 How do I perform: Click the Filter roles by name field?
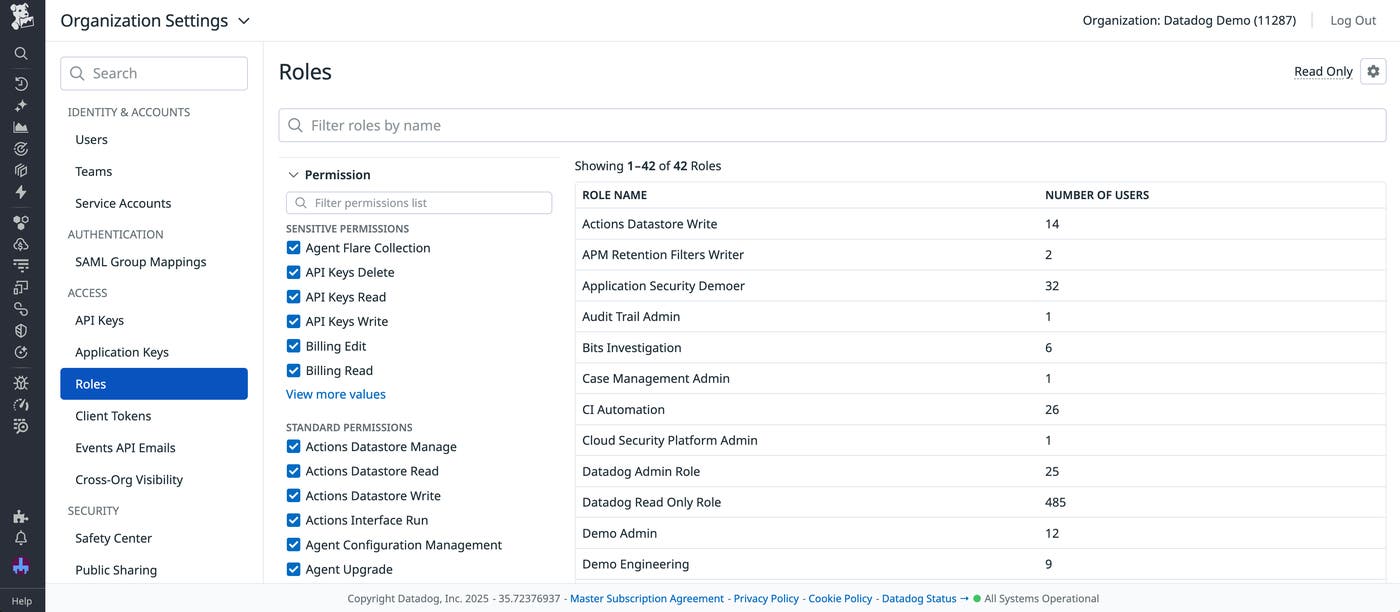[832, 124]
